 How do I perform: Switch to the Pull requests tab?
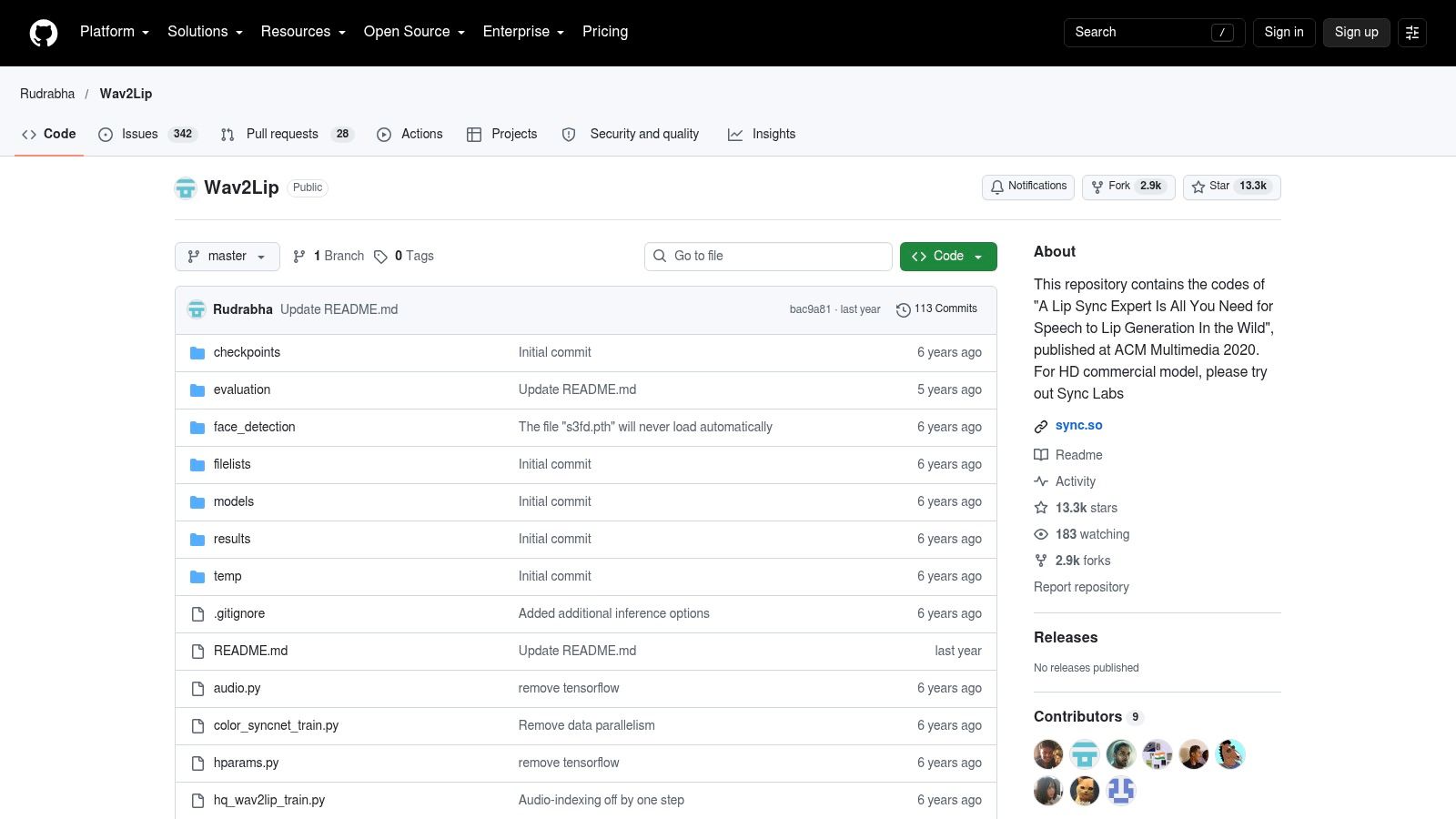click(287, 134)
